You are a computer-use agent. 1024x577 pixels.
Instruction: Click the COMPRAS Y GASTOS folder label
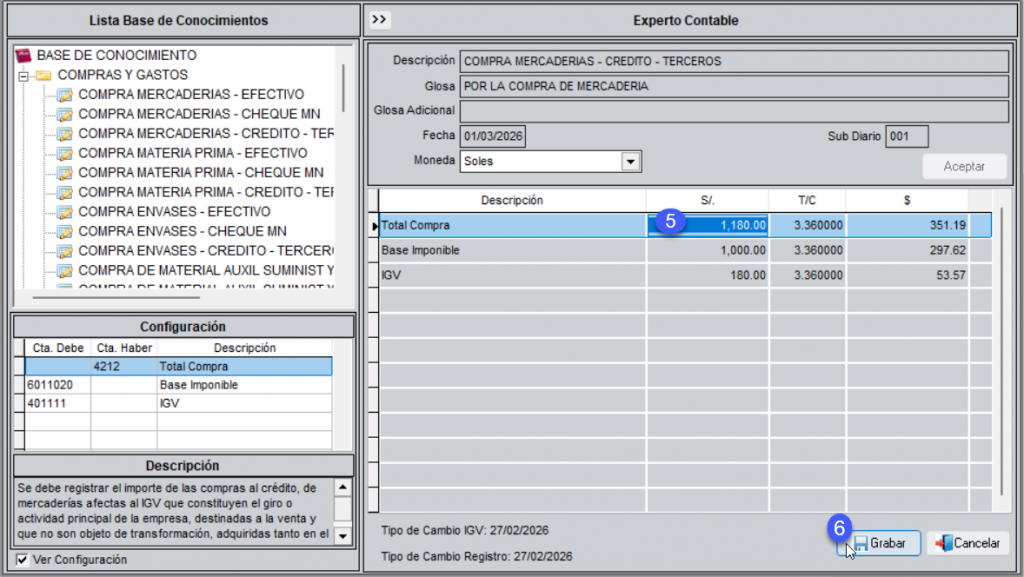pos(123,75)
